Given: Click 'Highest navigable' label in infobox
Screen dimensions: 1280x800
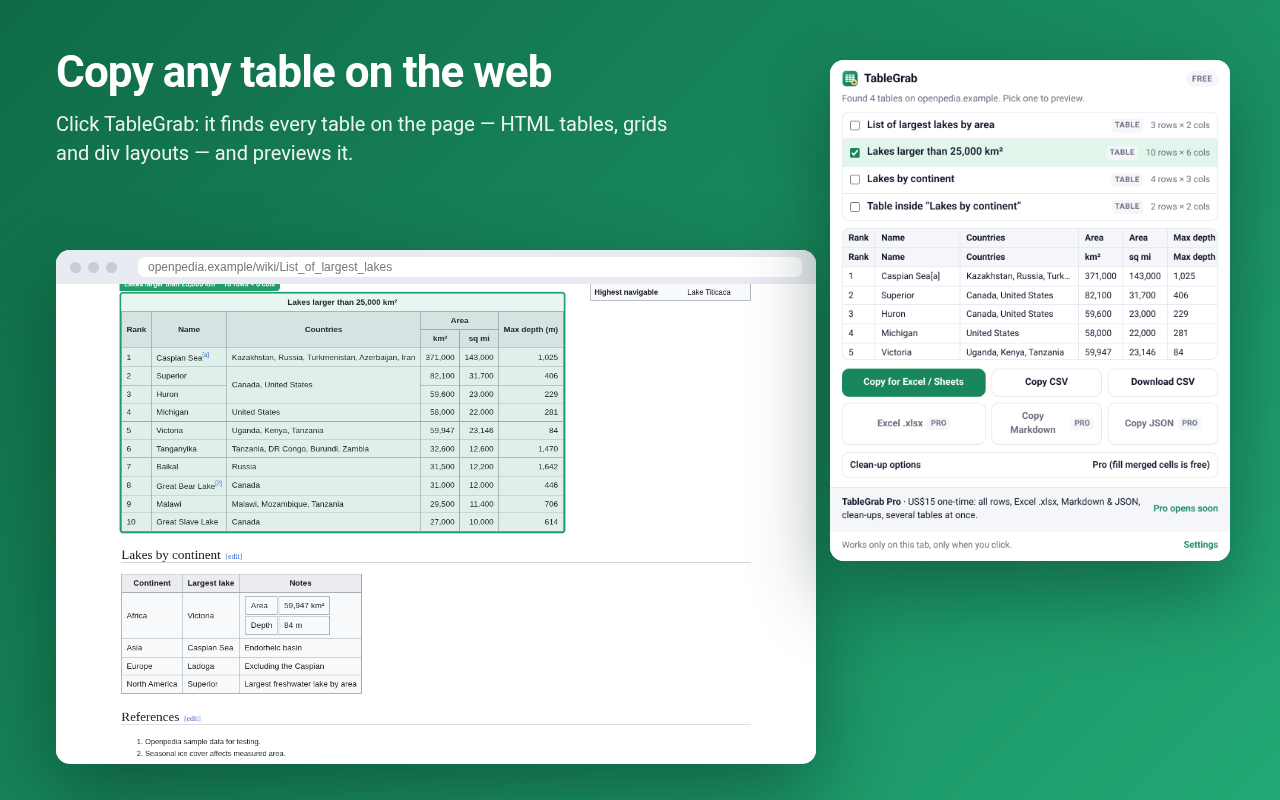Looking at the screenshot, I should [x=626, y=293].
